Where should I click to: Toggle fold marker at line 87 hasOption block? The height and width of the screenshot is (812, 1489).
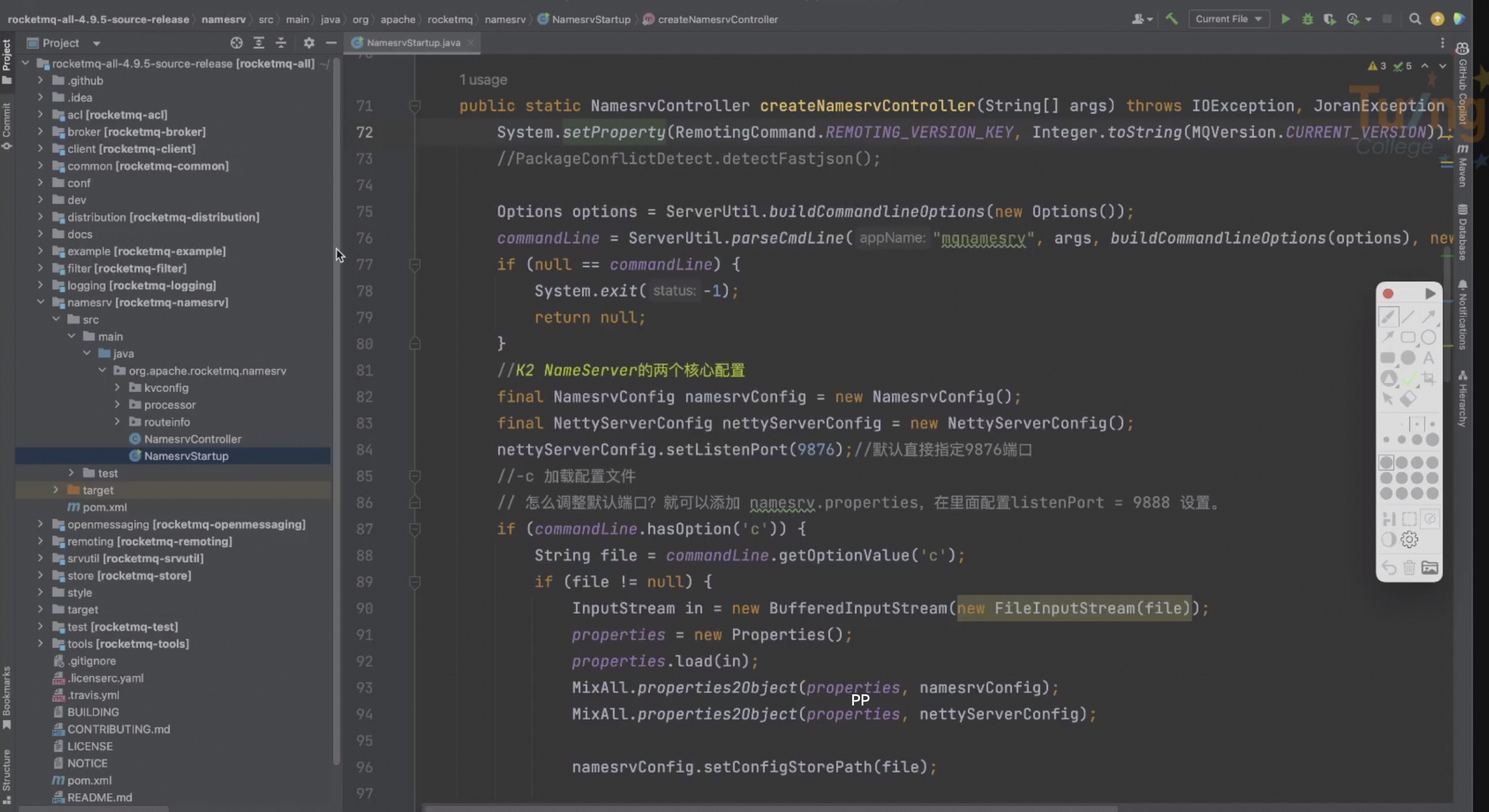(x=414, y=529)
